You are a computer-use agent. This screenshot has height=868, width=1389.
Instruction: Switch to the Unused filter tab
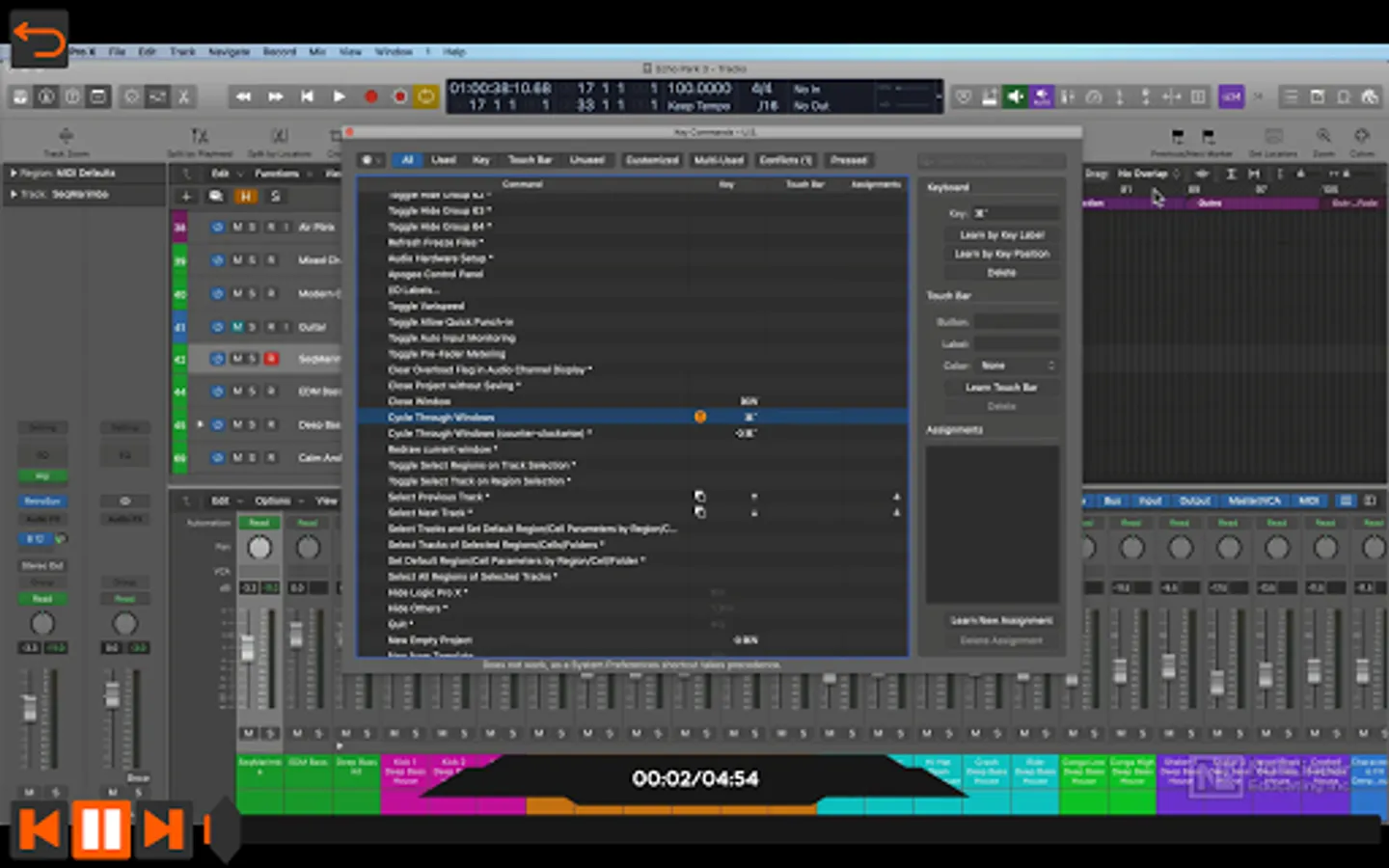(586, 160)
